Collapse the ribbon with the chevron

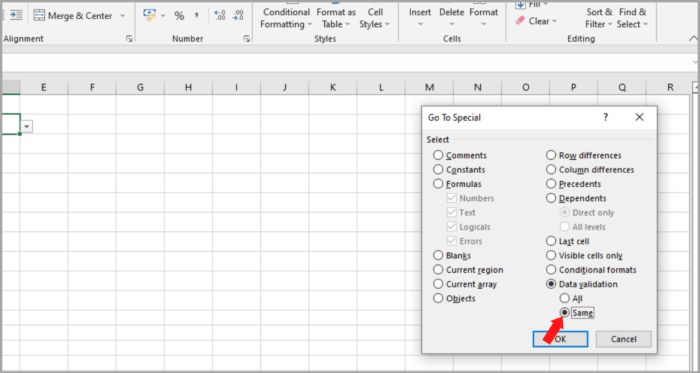click(692, 39)
